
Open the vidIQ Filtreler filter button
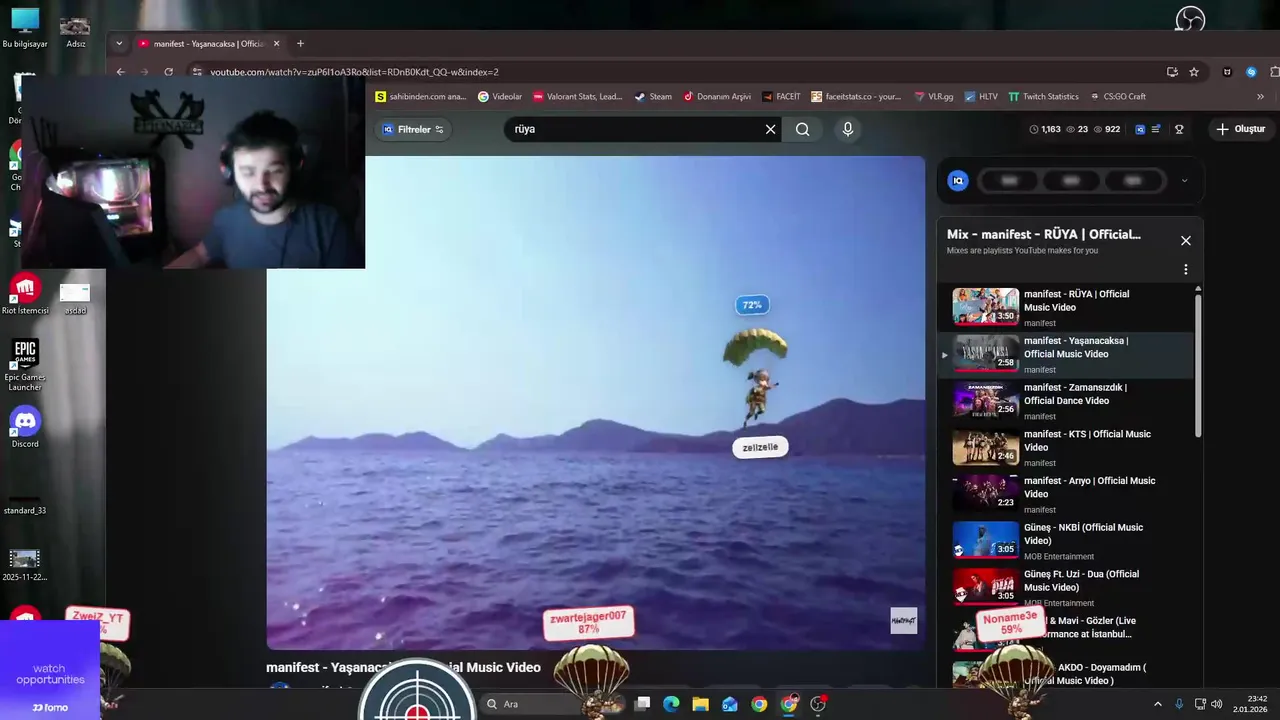pos(413,129)
